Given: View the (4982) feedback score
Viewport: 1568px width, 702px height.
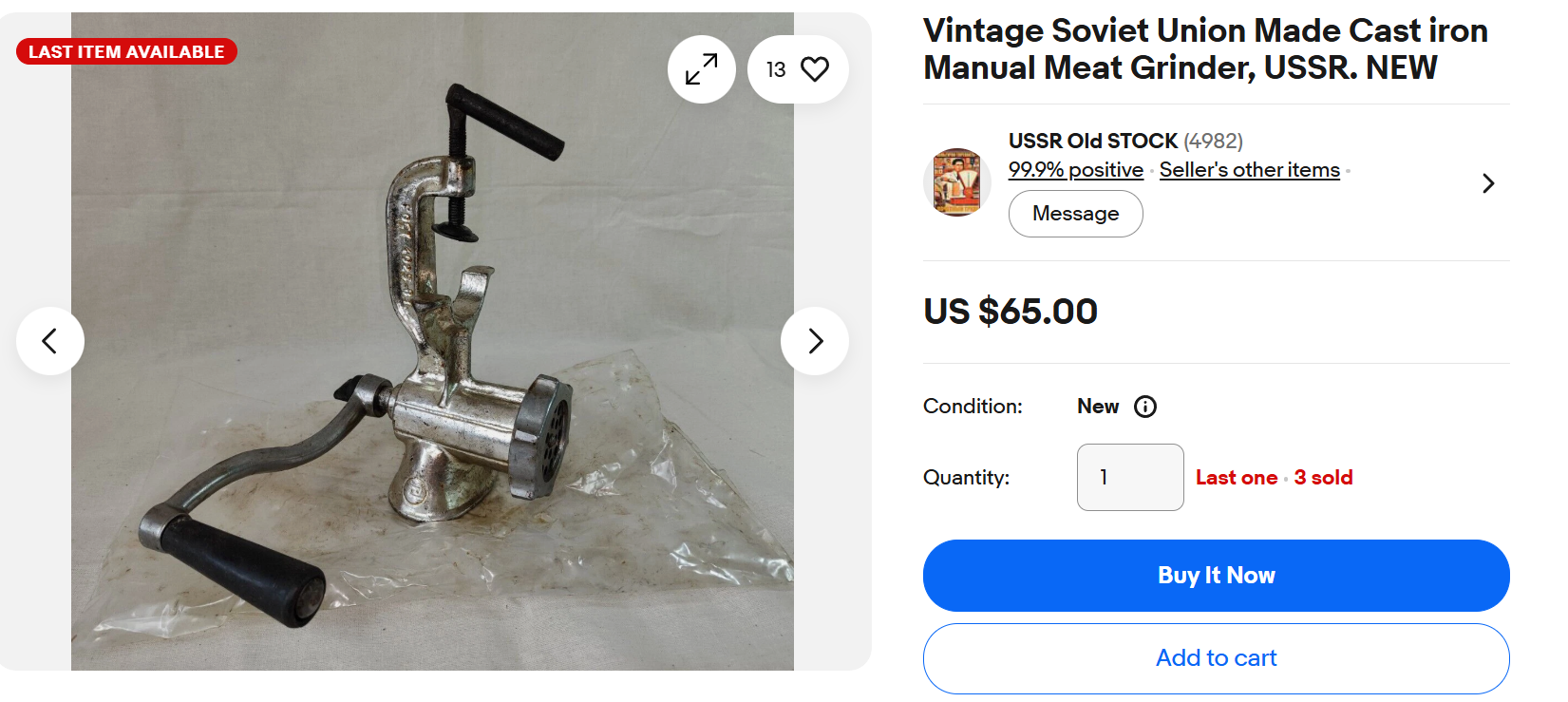Looking at the screenshot, I should [1213, 142].
